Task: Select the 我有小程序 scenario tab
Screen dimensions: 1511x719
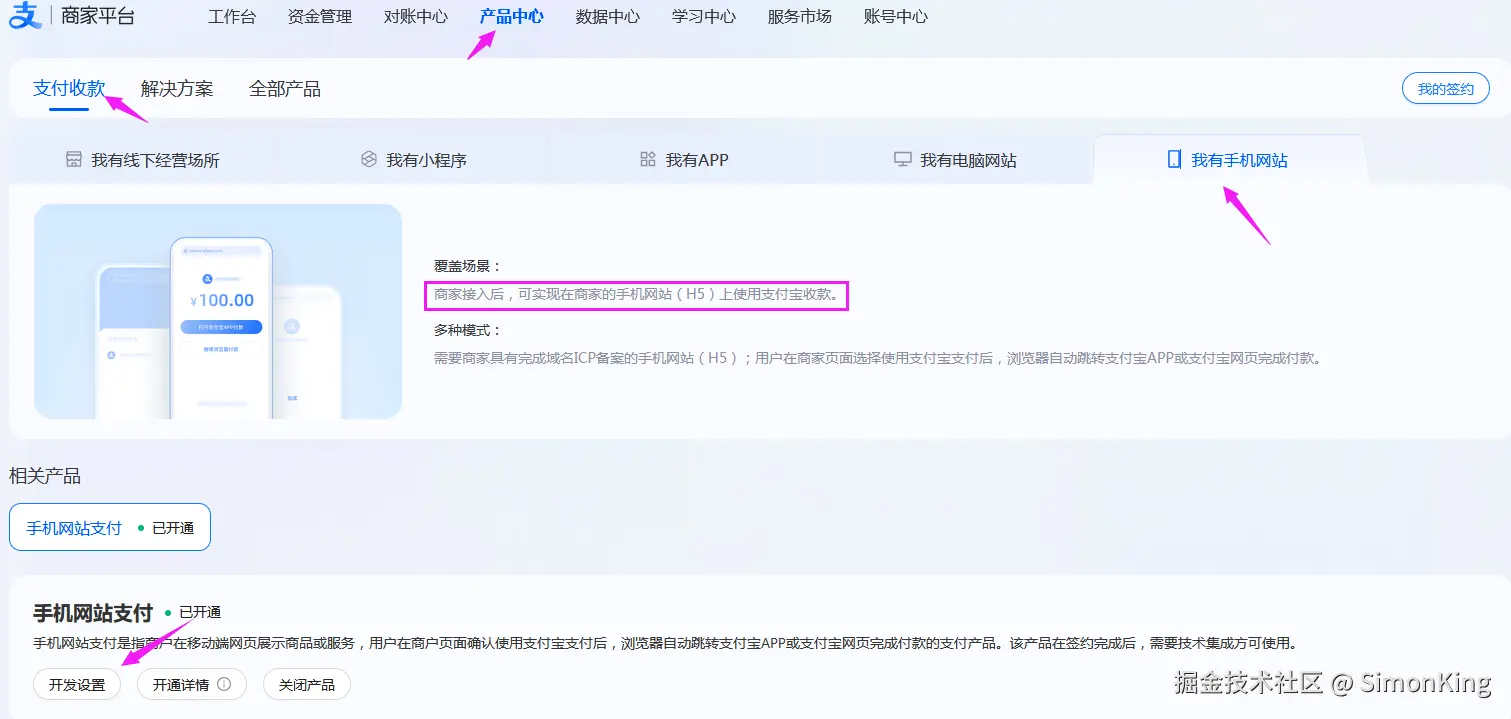Action: 414,160
